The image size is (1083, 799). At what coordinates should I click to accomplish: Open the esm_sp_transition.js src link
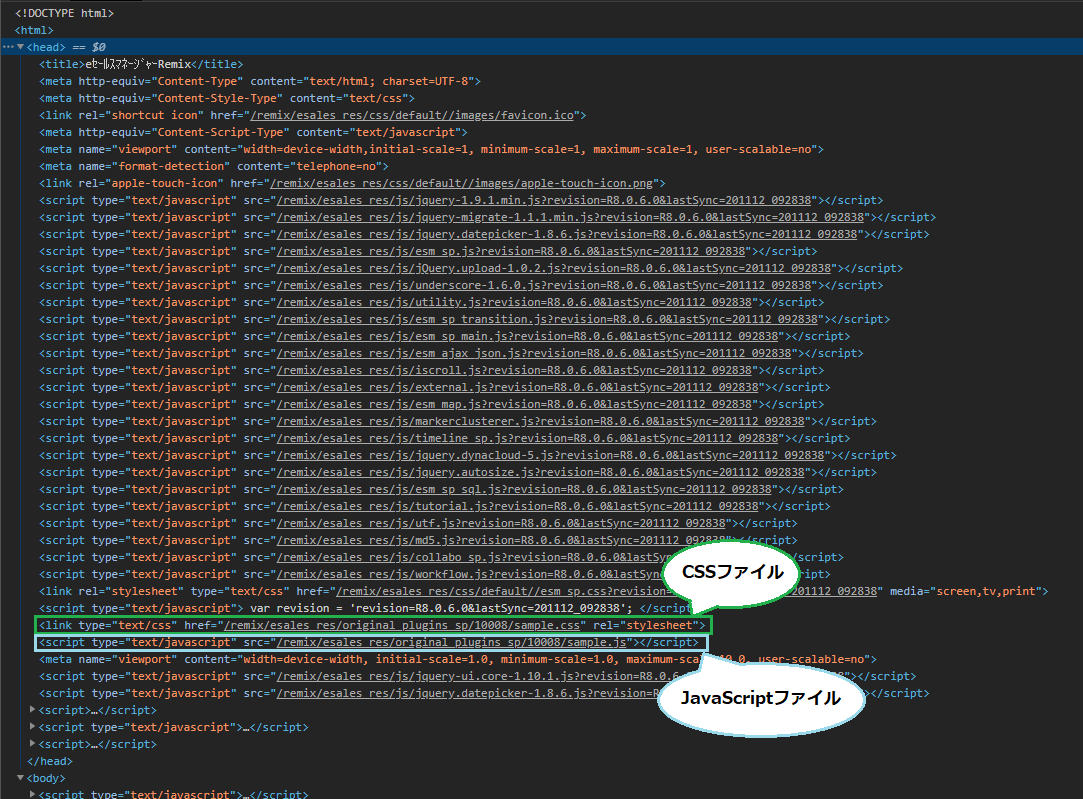pos(547,319)
